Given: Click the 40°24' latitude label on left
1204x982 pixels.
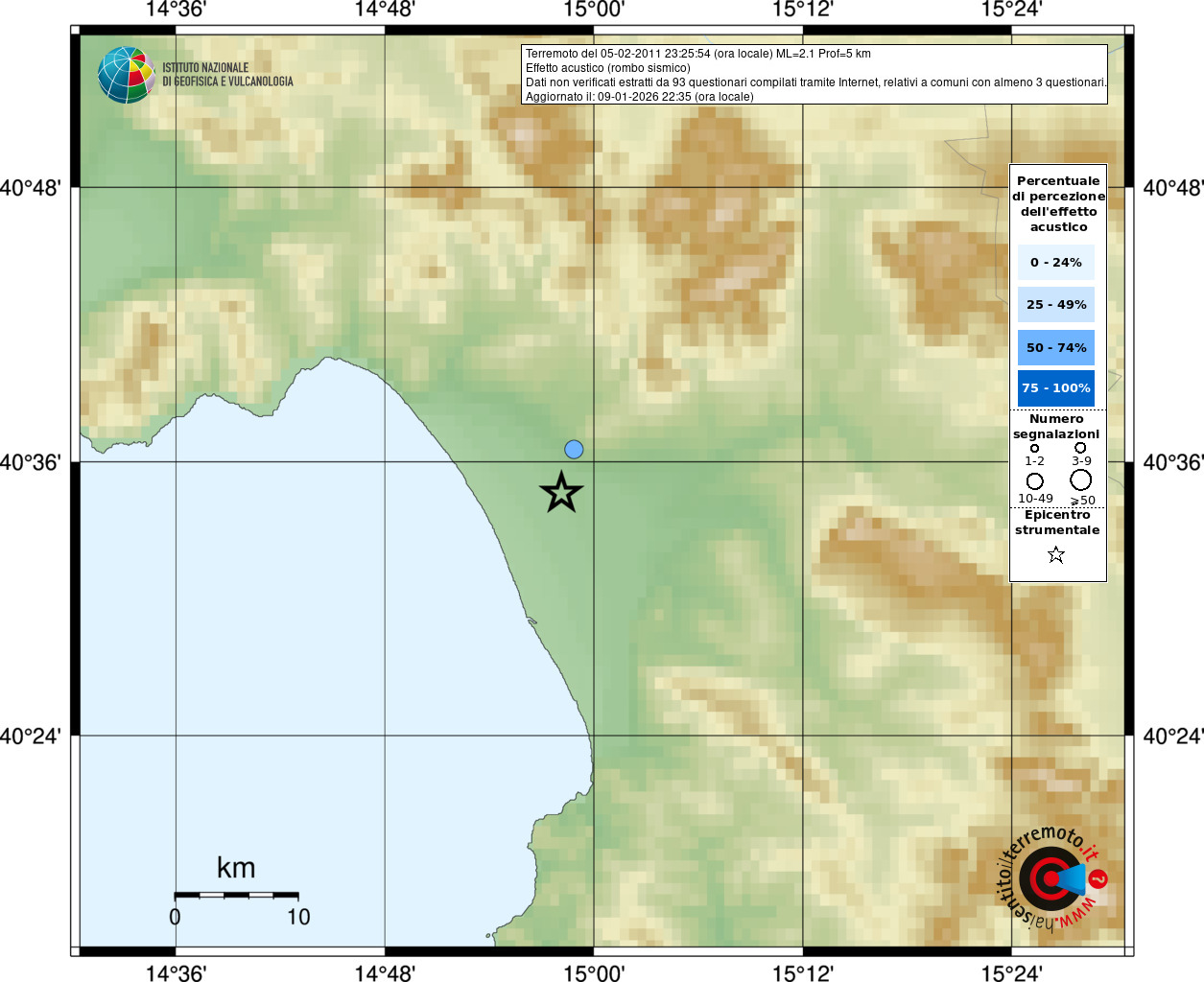Looking at the screenshot, I should pos(31,736).
